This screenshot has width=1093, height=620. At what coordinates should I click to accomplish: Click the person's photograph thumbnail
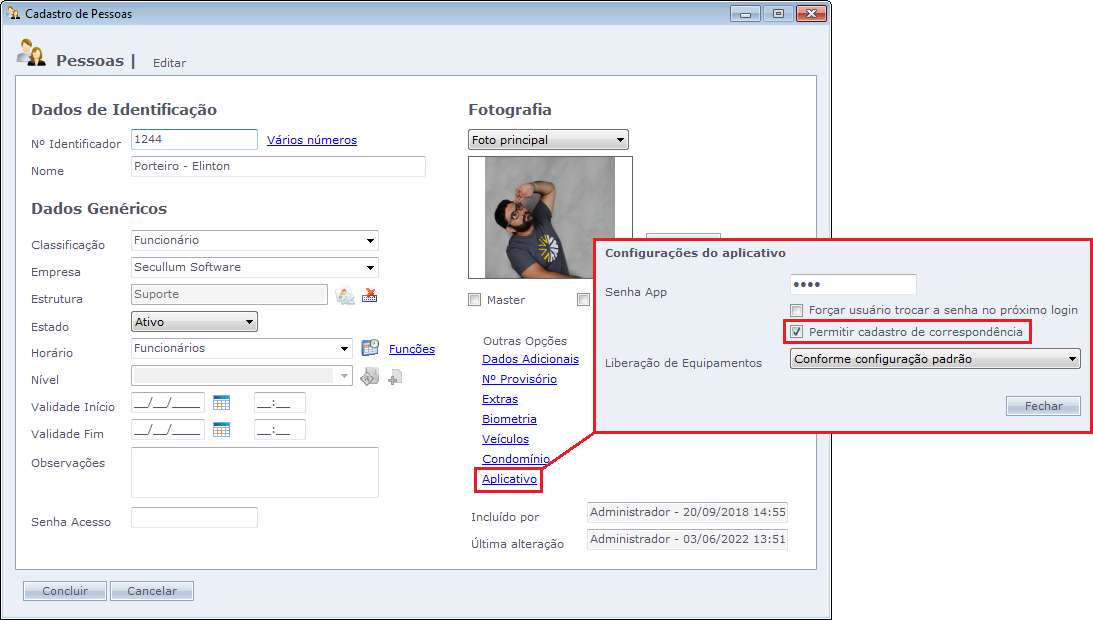point(549,217)
